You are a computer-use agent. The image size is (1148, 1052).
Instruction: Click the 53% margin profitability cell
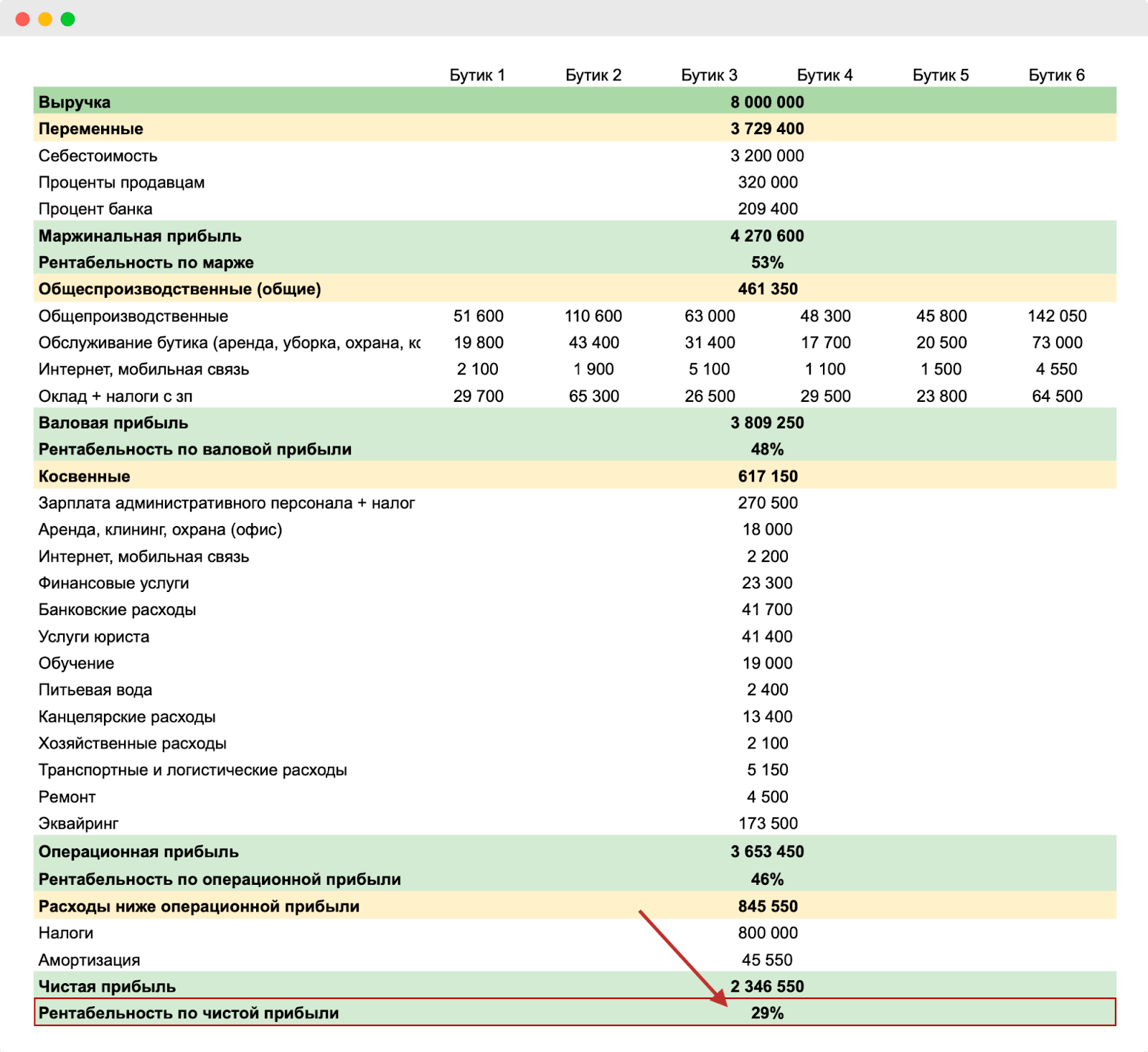pos(767,263)
